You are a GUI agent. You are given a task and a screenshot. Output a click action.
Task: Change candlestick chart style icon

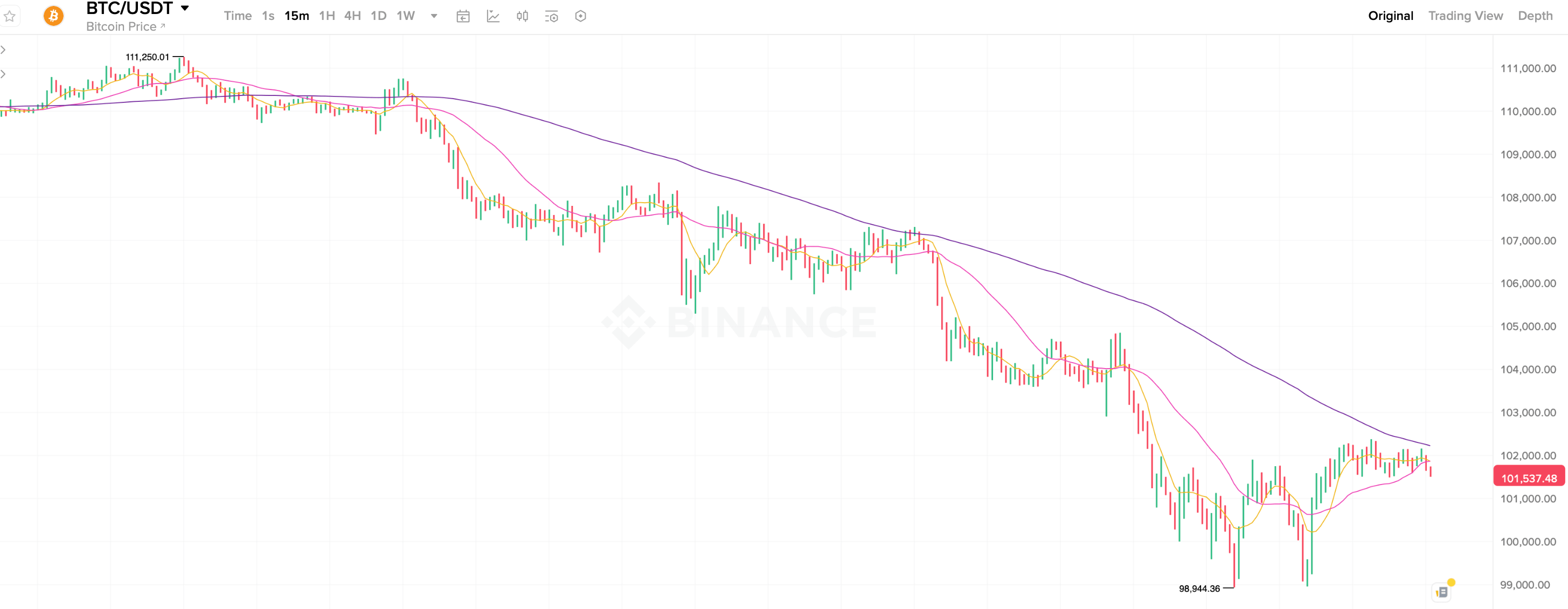click(522, 17)
